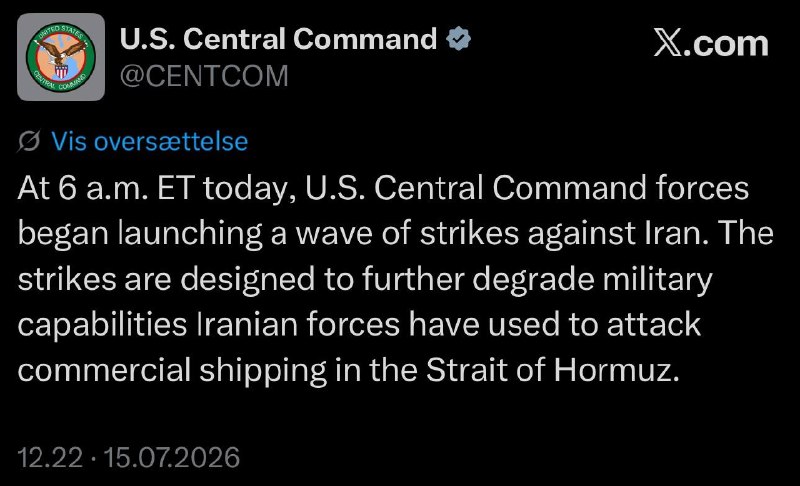The width and height of the screenshot is (800, 486).
Task: Click the Grok translation slashed-circle icon
Action: (29, 141)
